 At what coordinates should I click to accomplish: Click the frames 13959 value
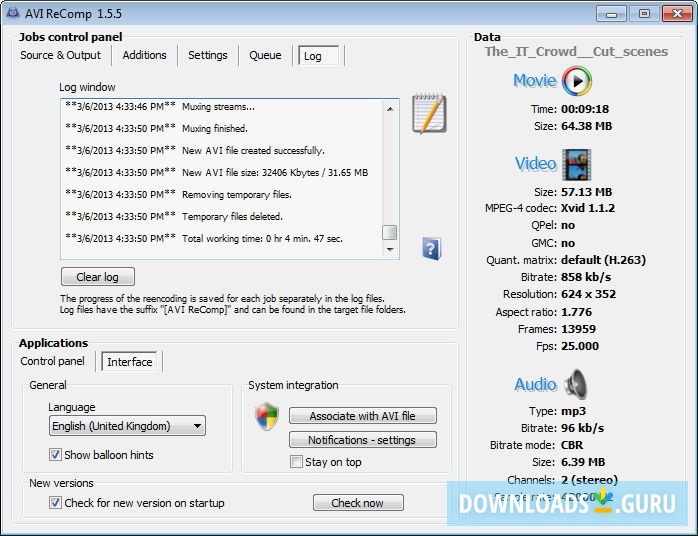click(x=578, y=329)
